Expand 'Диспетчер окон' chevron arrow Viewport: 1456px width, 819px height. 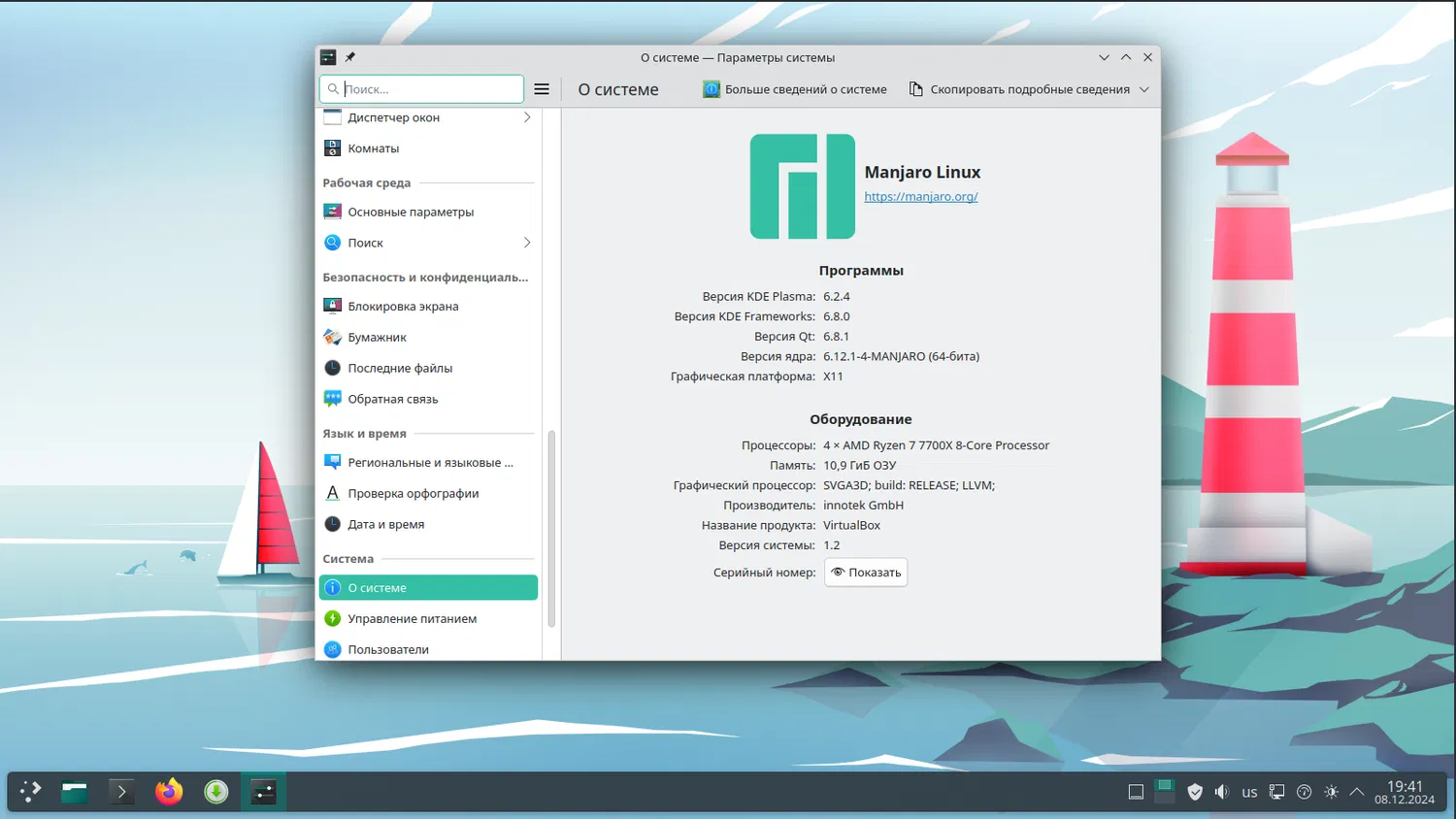527,117
